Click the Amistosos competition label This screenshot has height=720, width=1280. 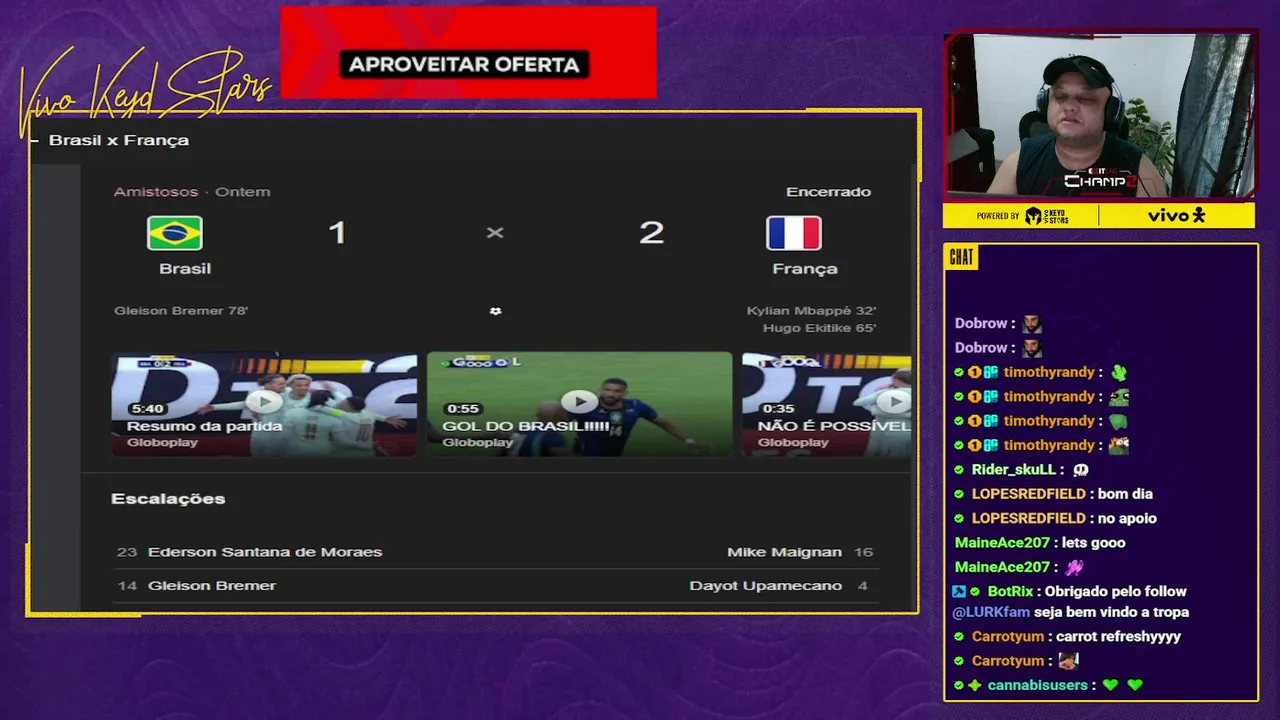pos(156,192)
